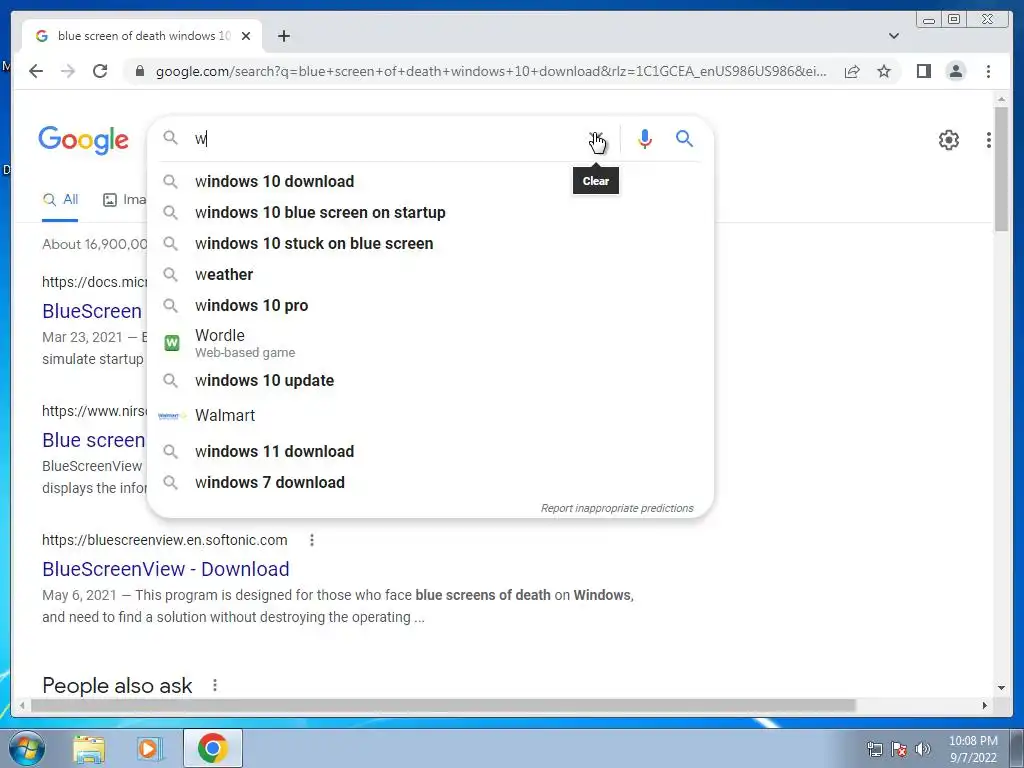Click the vertical scrollbar thumb
Screen dimensions: 1024x768
[x=1001, y=168]
